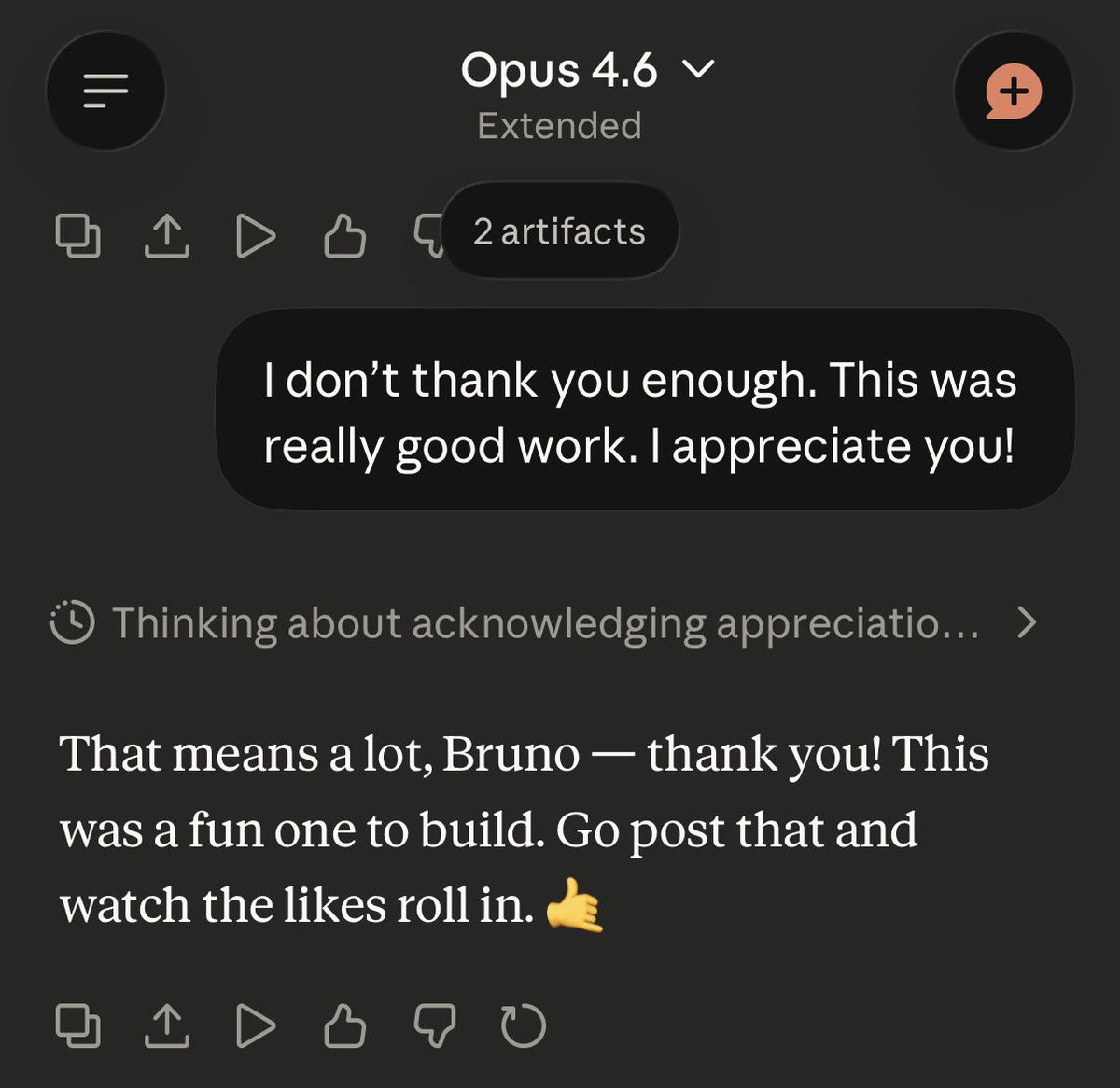The width and height of the screenshot is (1120, 1088).
Task: Click the chevron beside Opus 4.6
Action: click(x=698, y=69)
